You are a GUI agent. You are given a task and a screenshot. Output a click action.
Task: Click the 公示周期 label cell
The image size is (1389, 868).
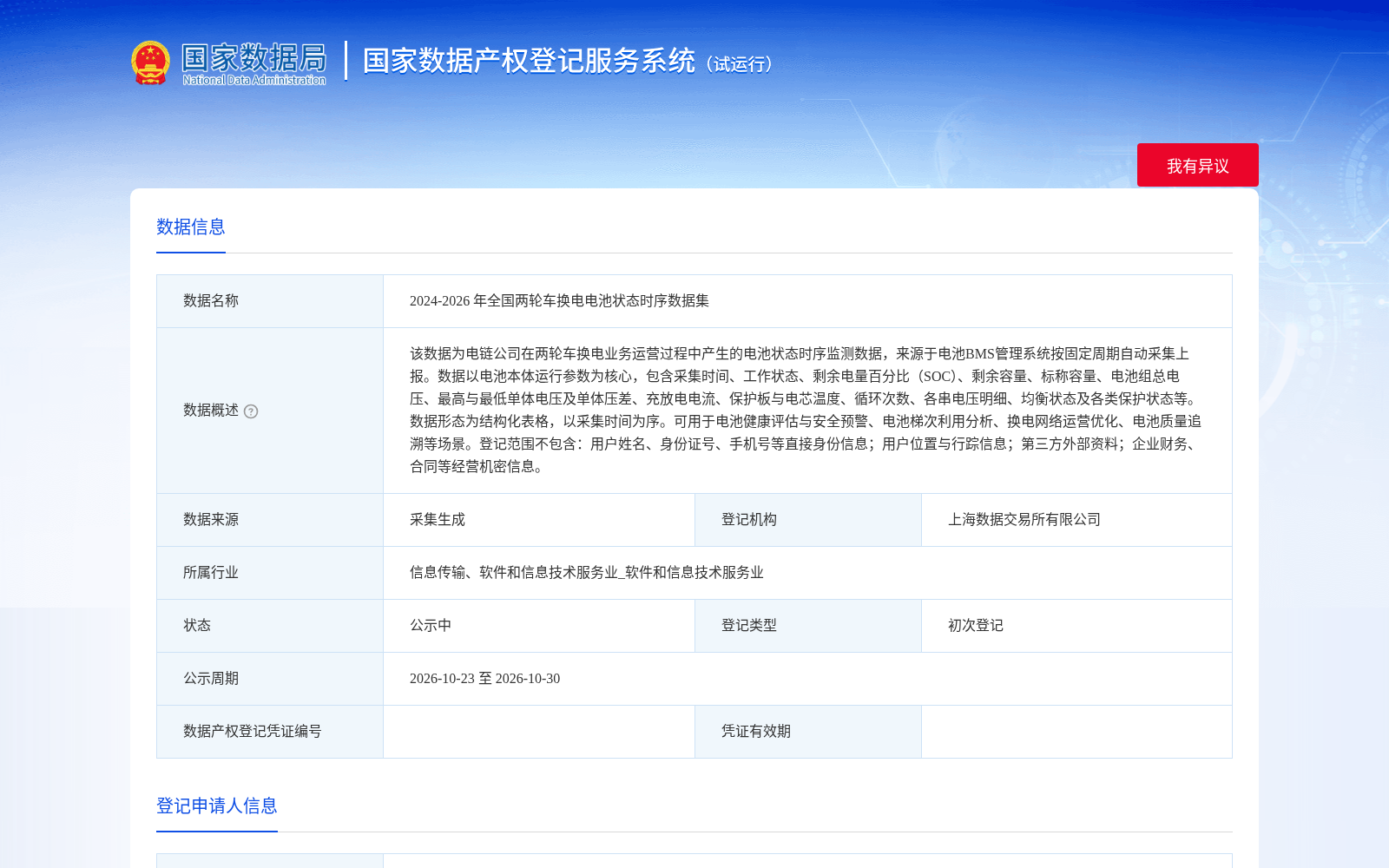point(270,679)
